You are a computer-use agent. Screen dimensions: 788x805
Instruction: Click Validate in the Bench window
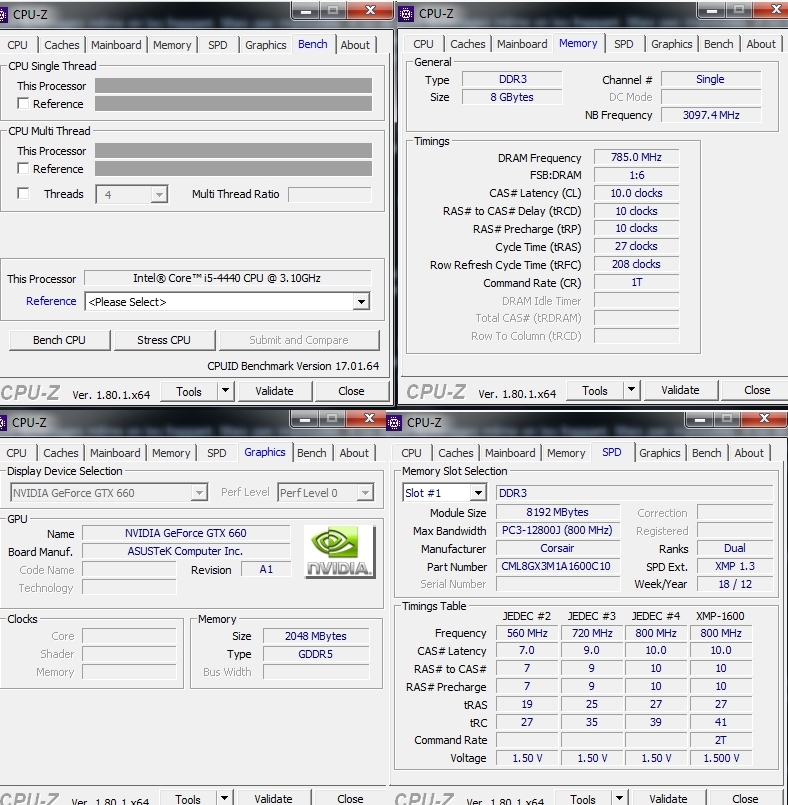click(x=275, y=391)
